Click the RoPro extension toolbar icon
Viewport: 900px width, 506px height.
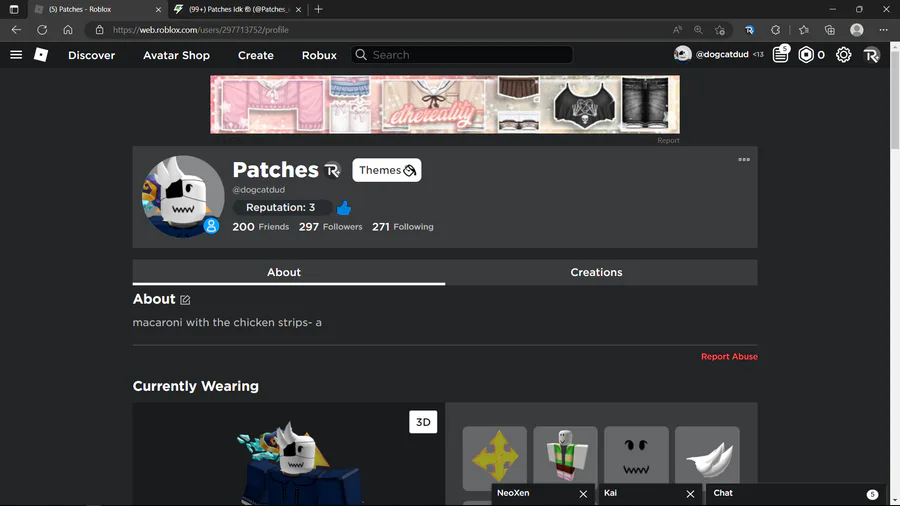(749, 30)
